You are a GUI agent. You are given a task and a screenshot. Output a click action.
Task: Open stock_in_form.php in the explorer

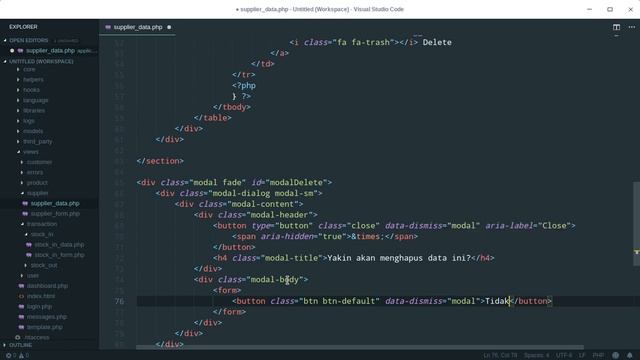click(x=60, y=255)
